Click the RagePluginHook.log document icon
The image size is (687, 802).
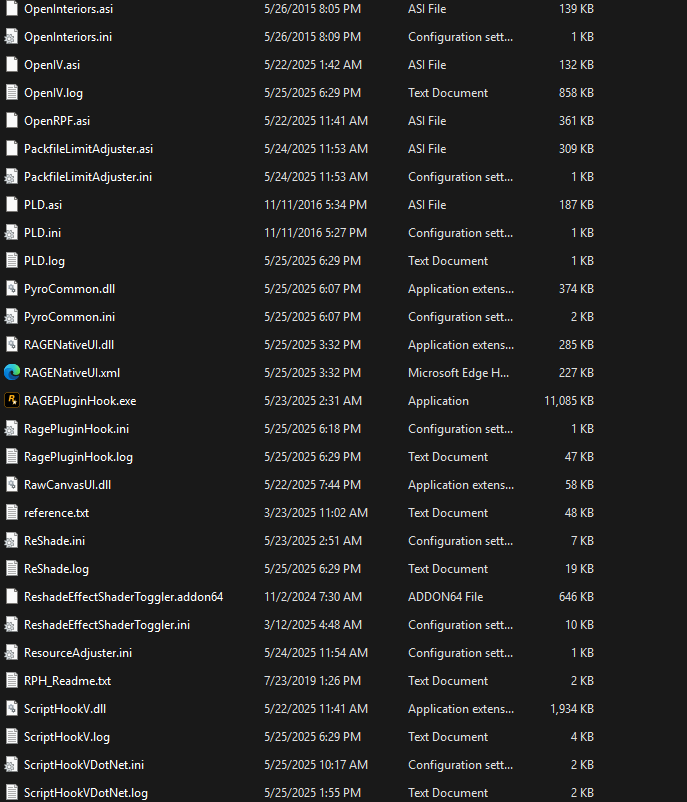11,457
